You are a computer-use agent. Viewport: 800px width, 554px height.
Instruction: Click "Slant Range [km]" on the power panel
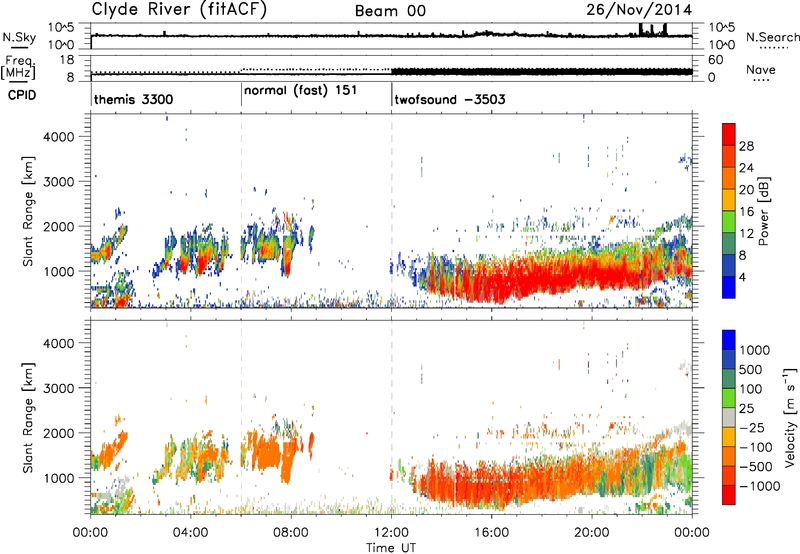[28, 211]
